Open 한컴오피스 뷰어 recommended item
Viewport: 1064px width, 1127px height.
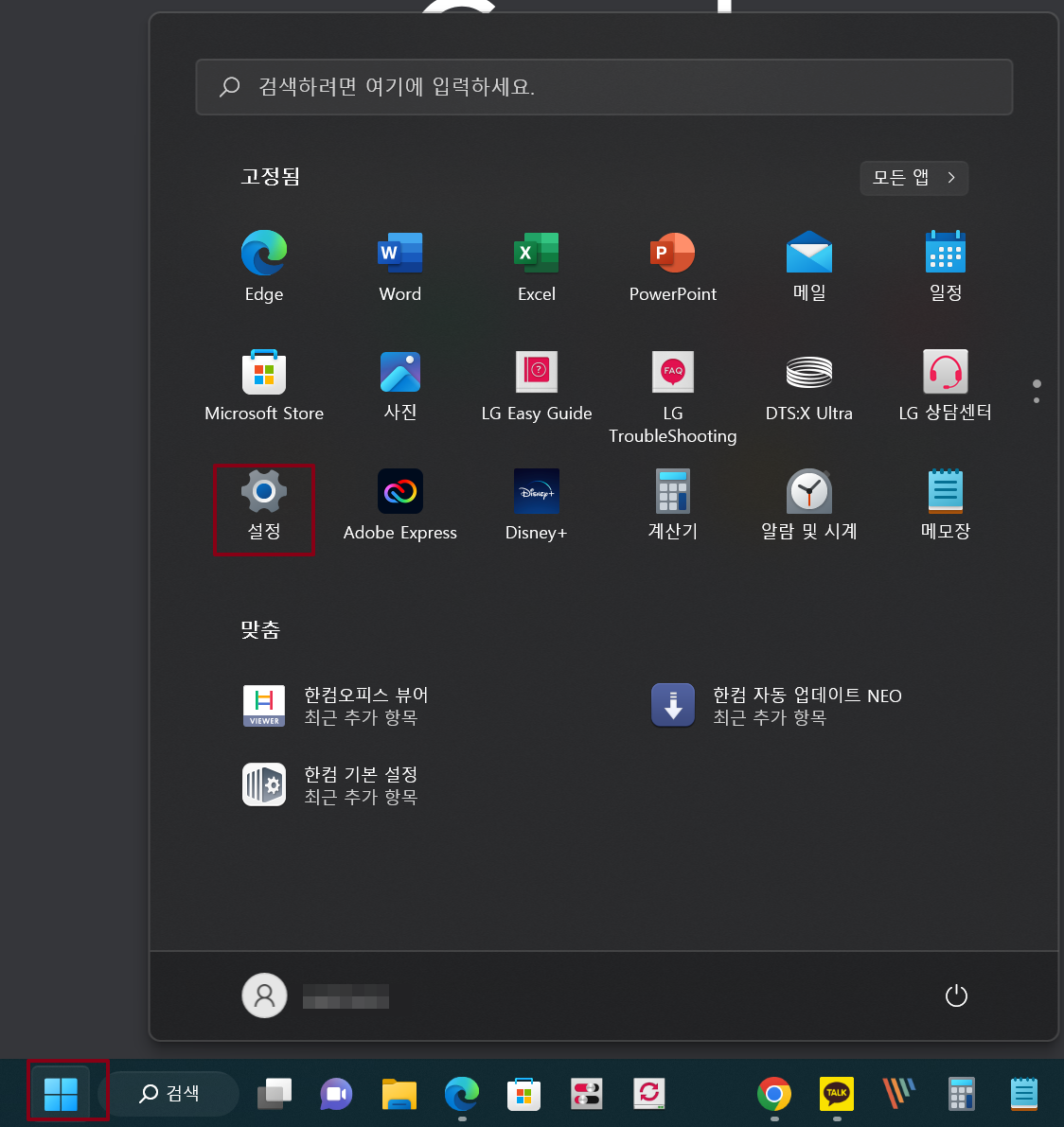[336, 706]
